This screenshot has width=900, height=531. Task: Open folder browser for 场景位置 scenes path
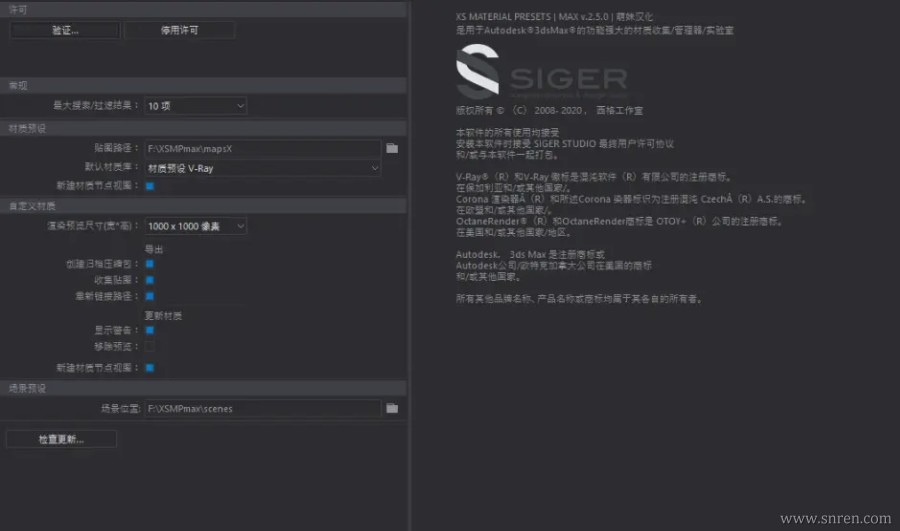[392, 408]
